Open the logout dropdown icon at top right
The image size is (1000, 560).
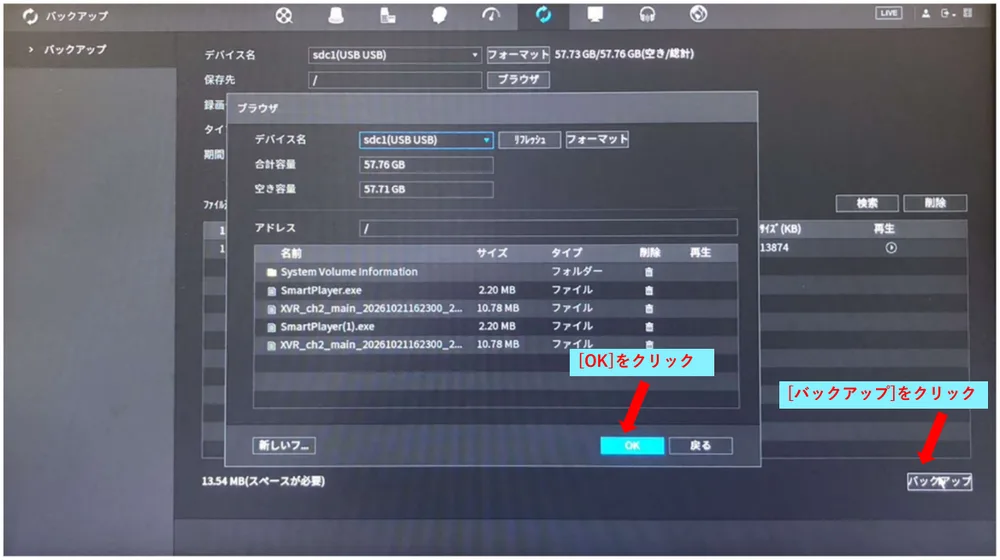(x=947, y=13)
